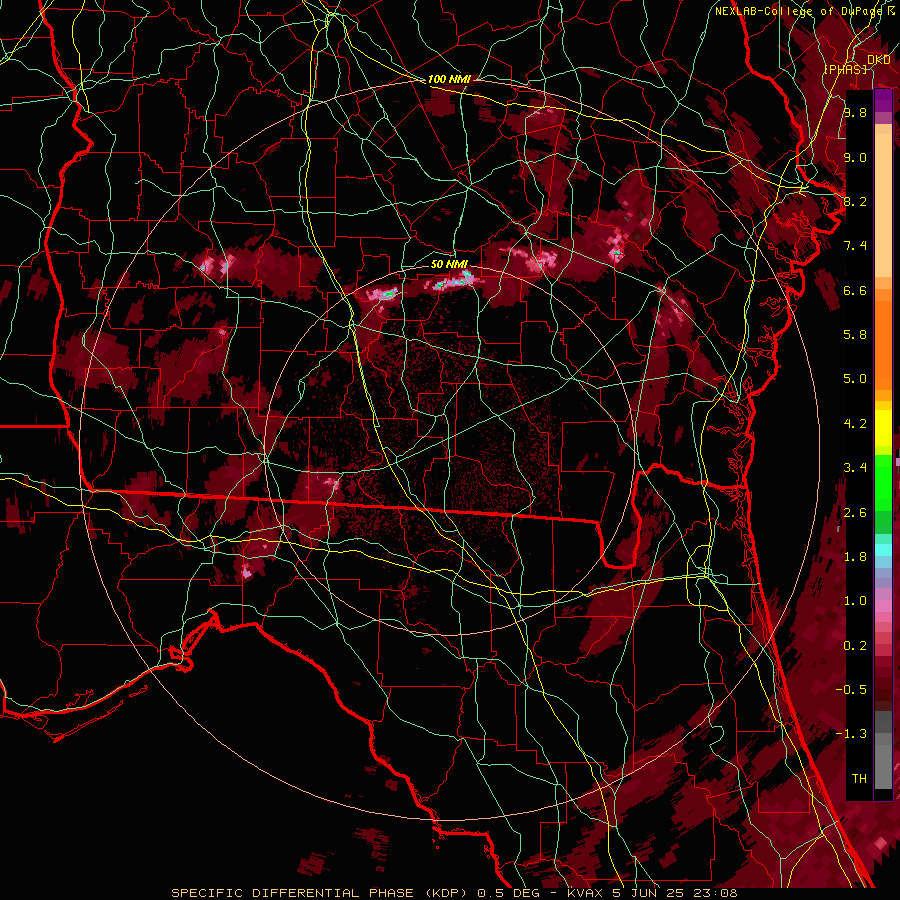Click the "[PHAS]" units label

pos(845,69)
